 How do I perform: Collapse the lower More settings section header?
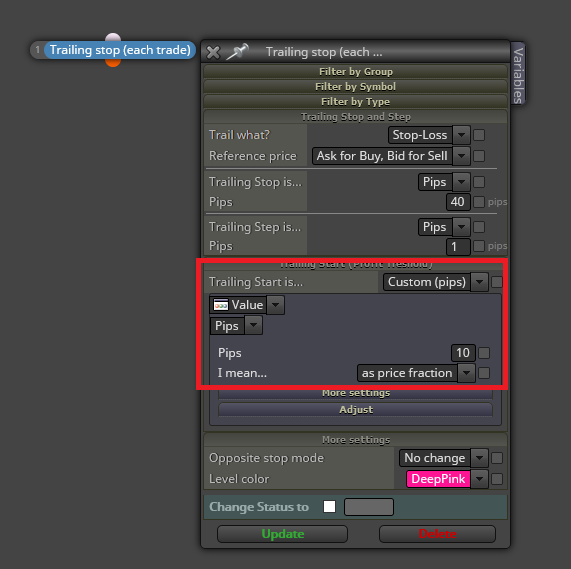(355, 440)
